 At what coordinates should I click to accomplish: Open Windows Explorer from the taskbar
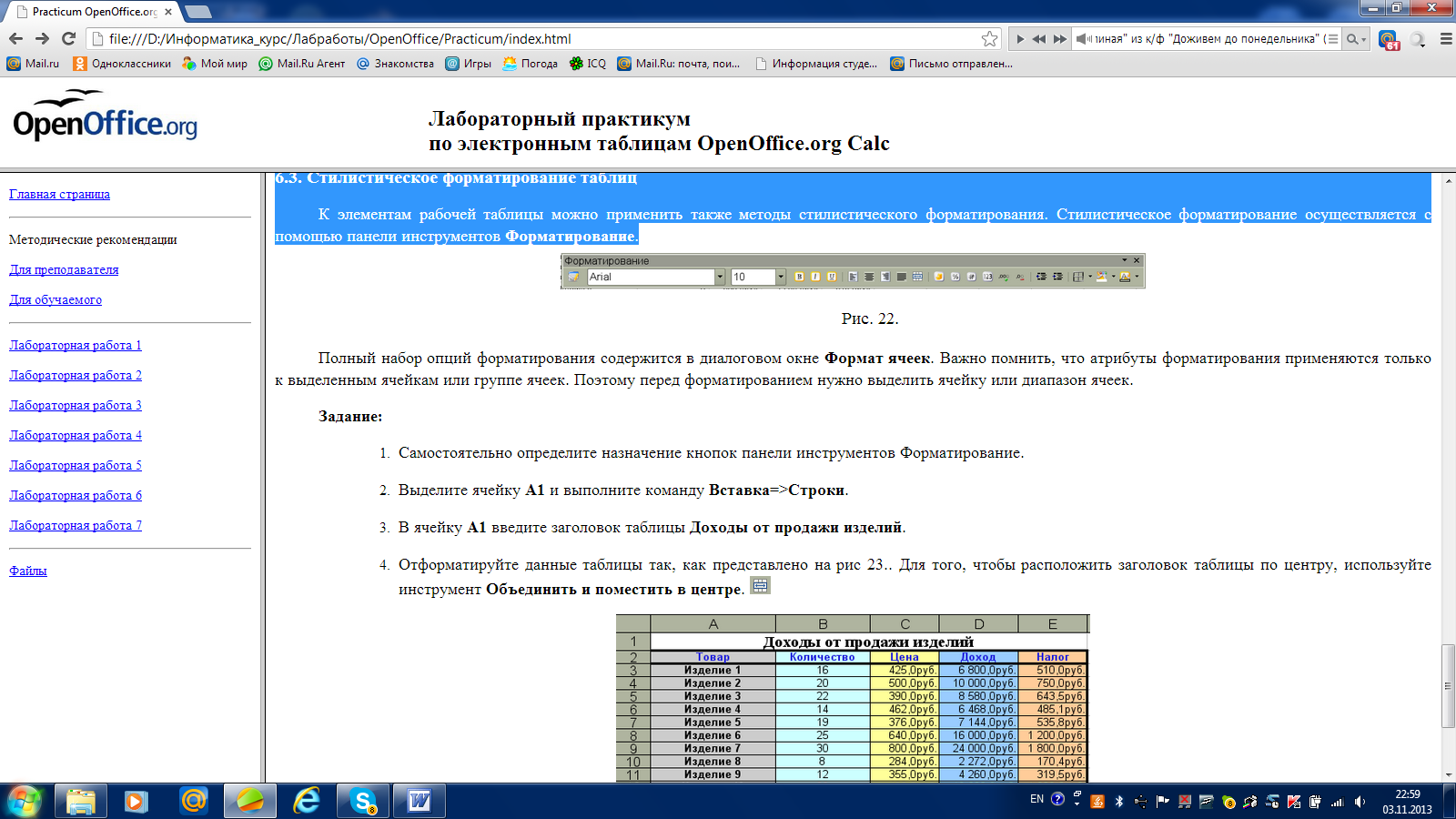click(x=80, y=801)
